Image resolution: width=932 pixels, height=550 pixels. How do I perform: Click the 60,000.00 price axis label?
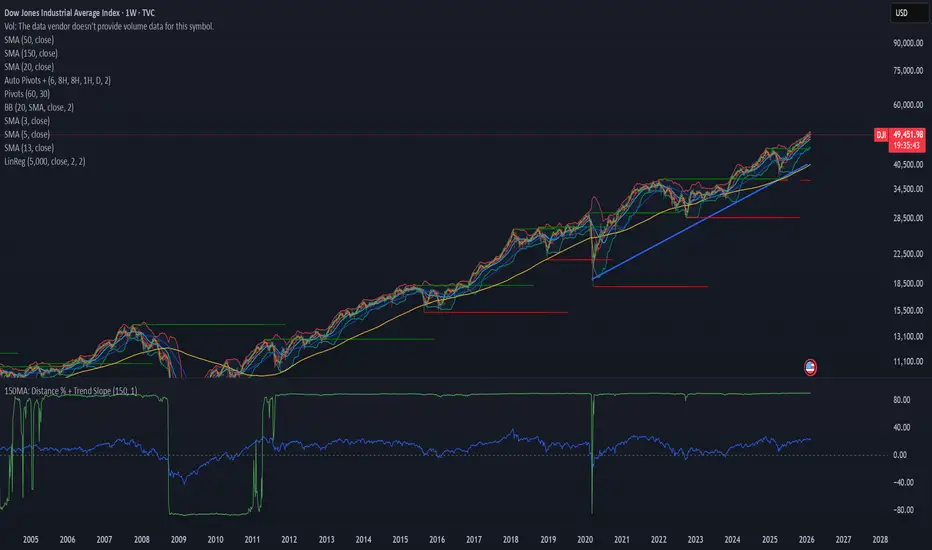pyautogui.click(x=908, y=105)
